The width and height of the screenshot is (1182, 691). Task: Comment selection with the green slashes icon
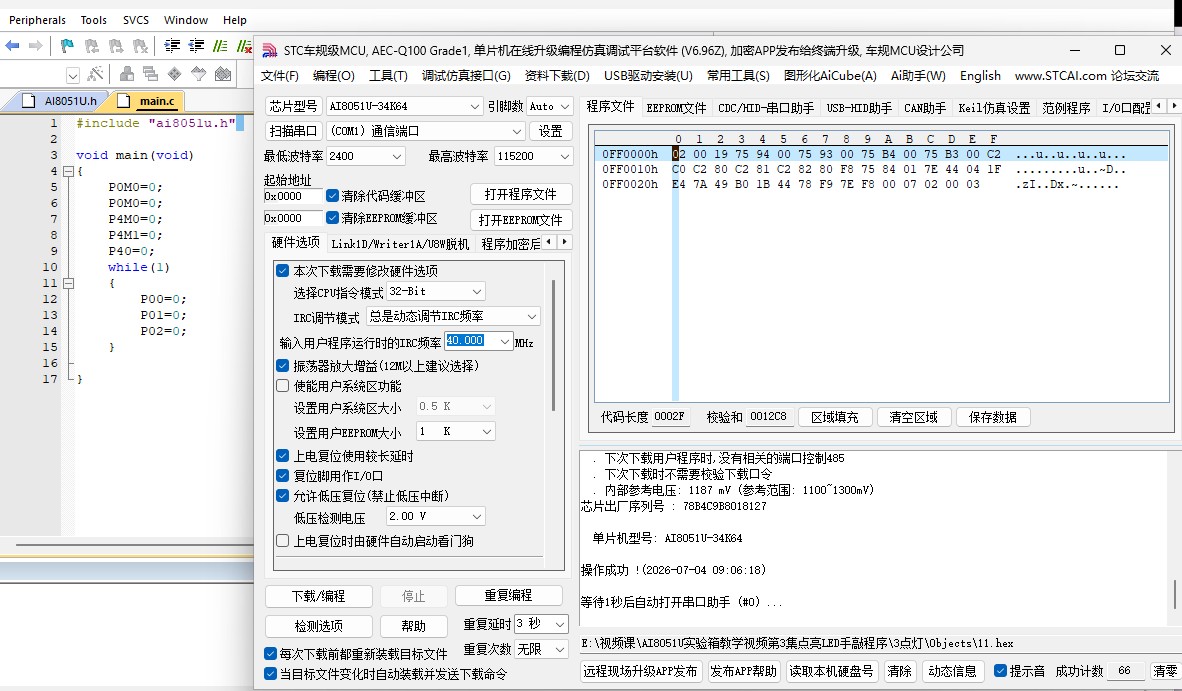pos(220,46)
